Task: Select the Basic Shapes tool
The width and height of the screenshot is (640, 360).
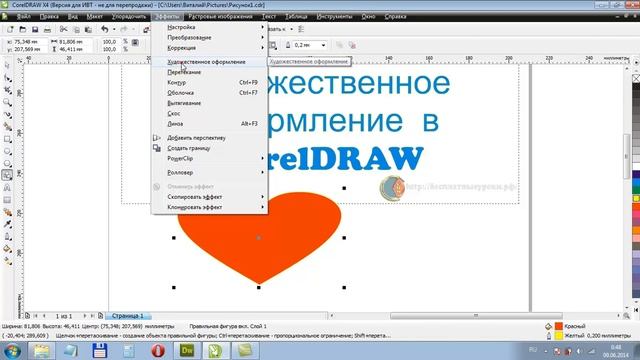Action: coord(7,176)
